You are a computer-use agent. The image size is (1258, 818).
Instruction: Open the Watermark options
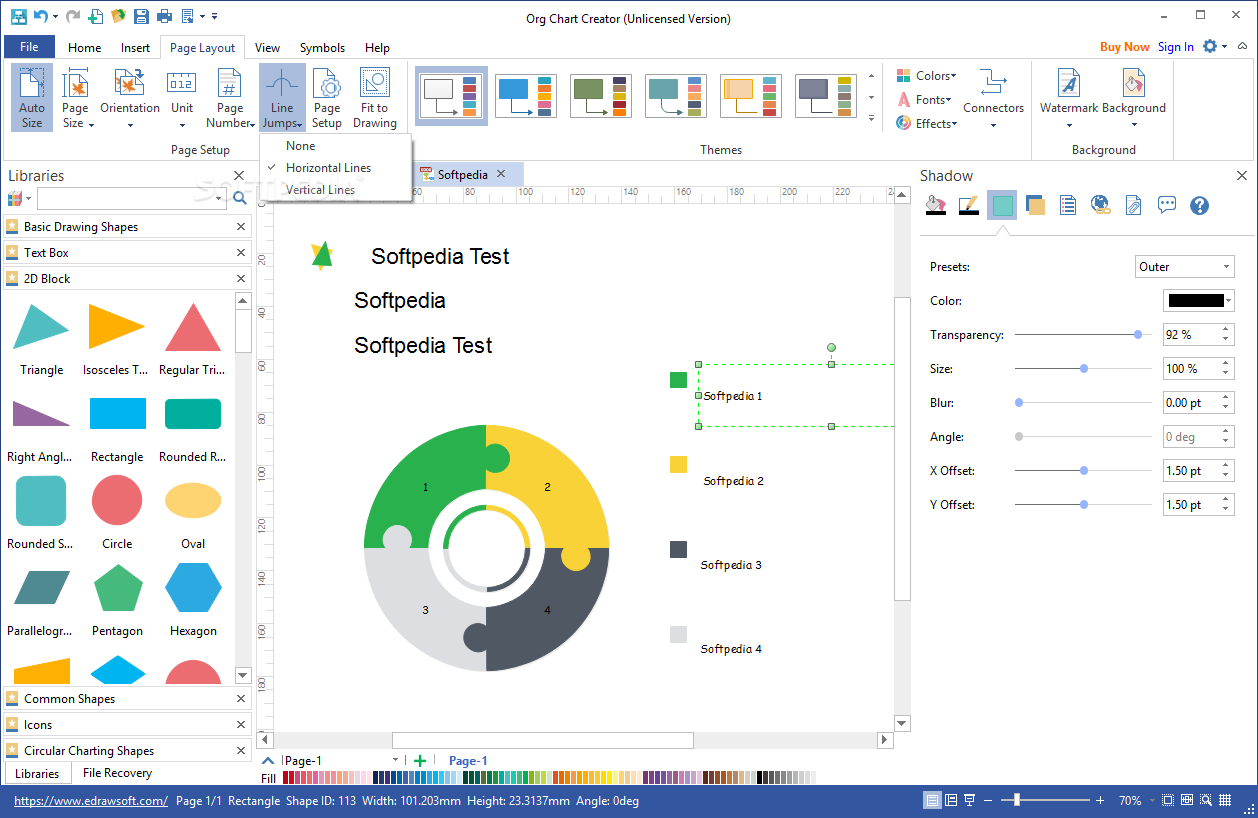1069,98
